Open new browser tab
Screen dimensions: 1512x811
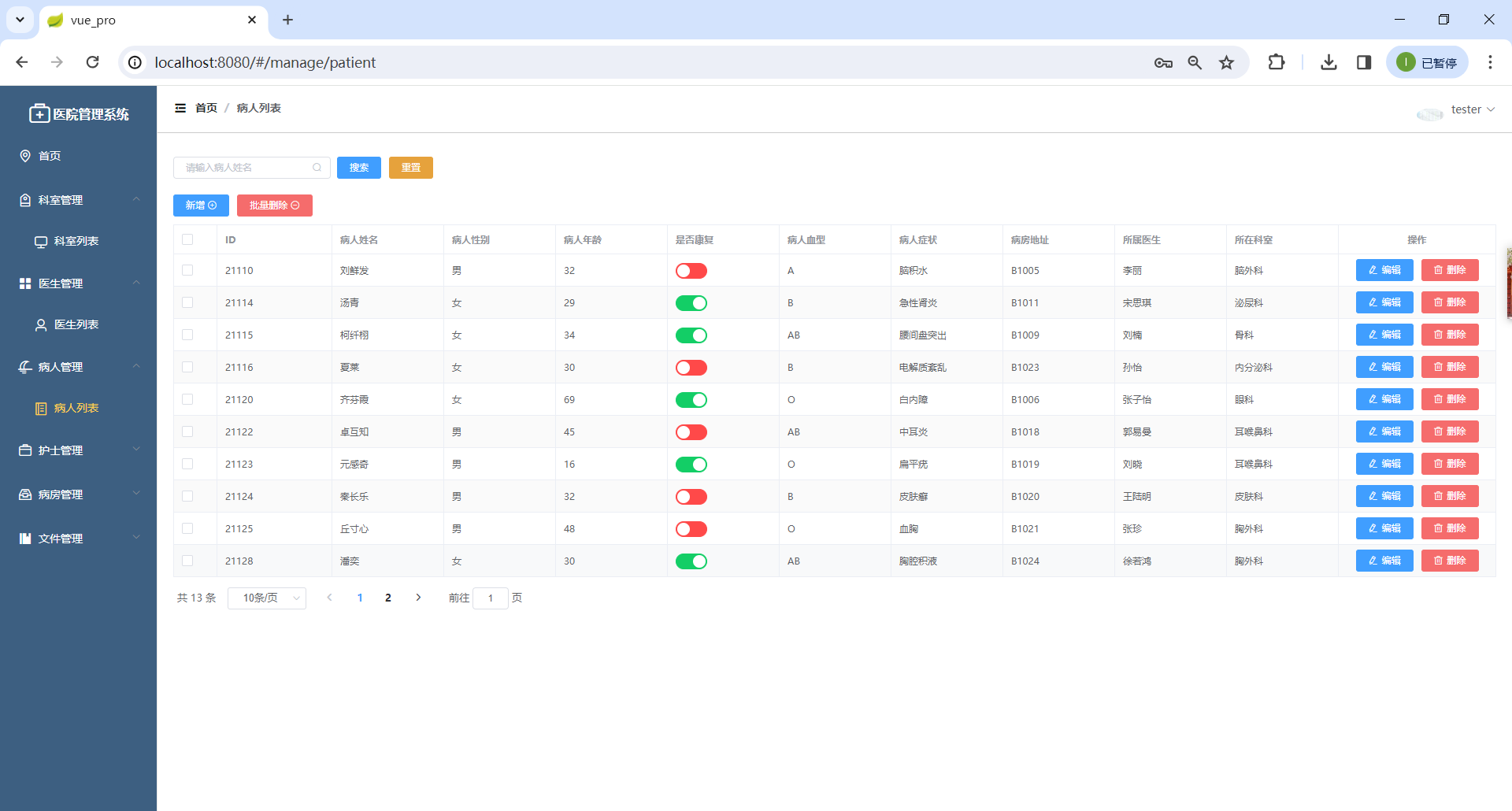[288, 20]
